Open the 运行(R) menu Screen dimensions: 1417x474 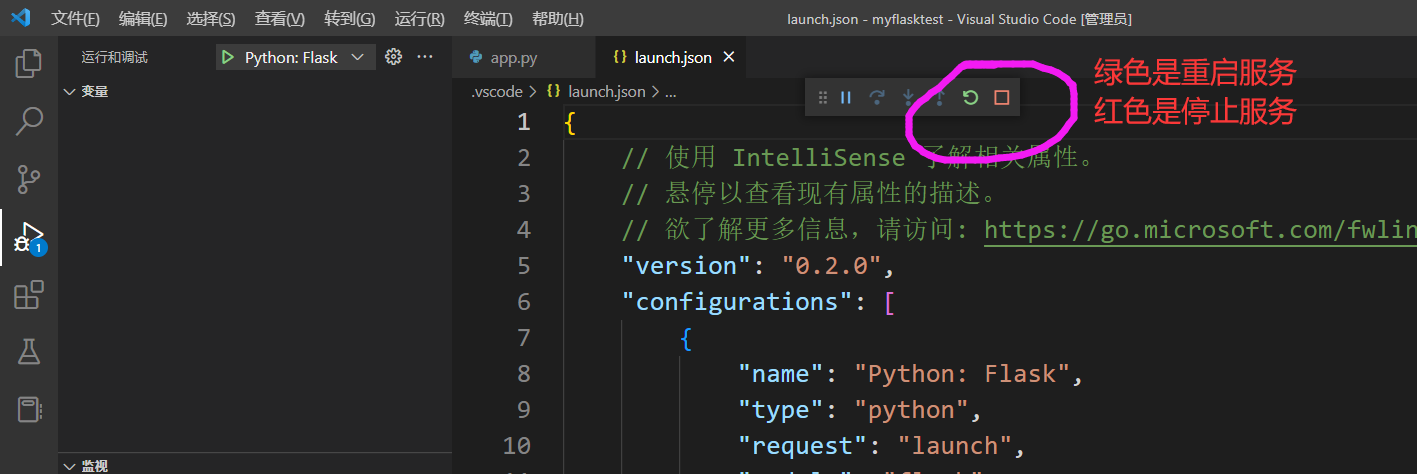click(x=420, y=19)
